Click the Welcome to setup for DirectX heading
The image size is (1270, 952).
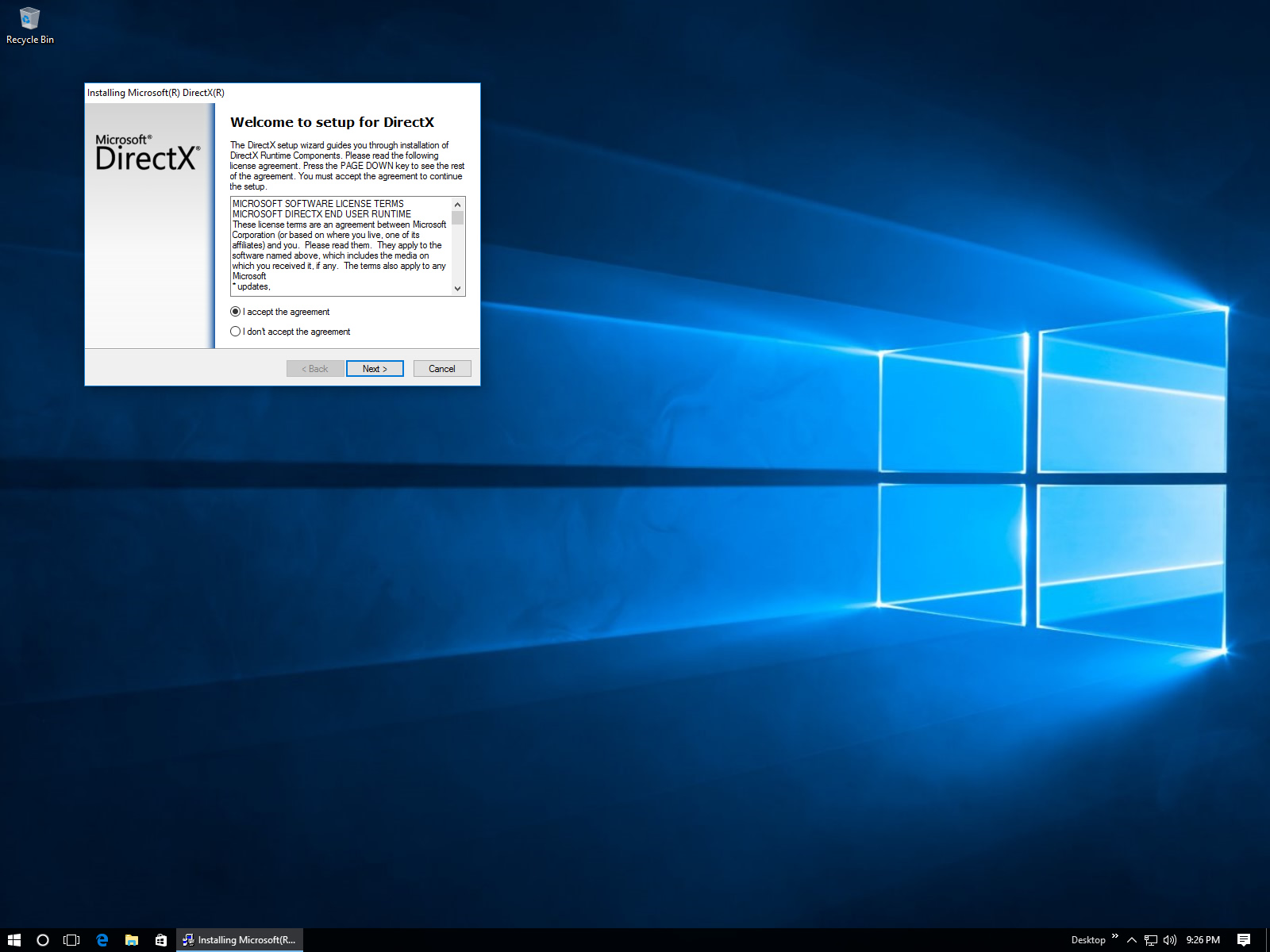tap(332, 122)
